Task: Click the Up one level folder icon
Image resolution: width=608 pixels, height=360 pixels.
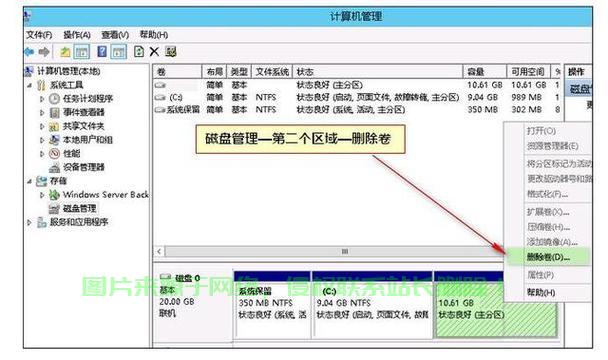Action: tap(64, 52)
